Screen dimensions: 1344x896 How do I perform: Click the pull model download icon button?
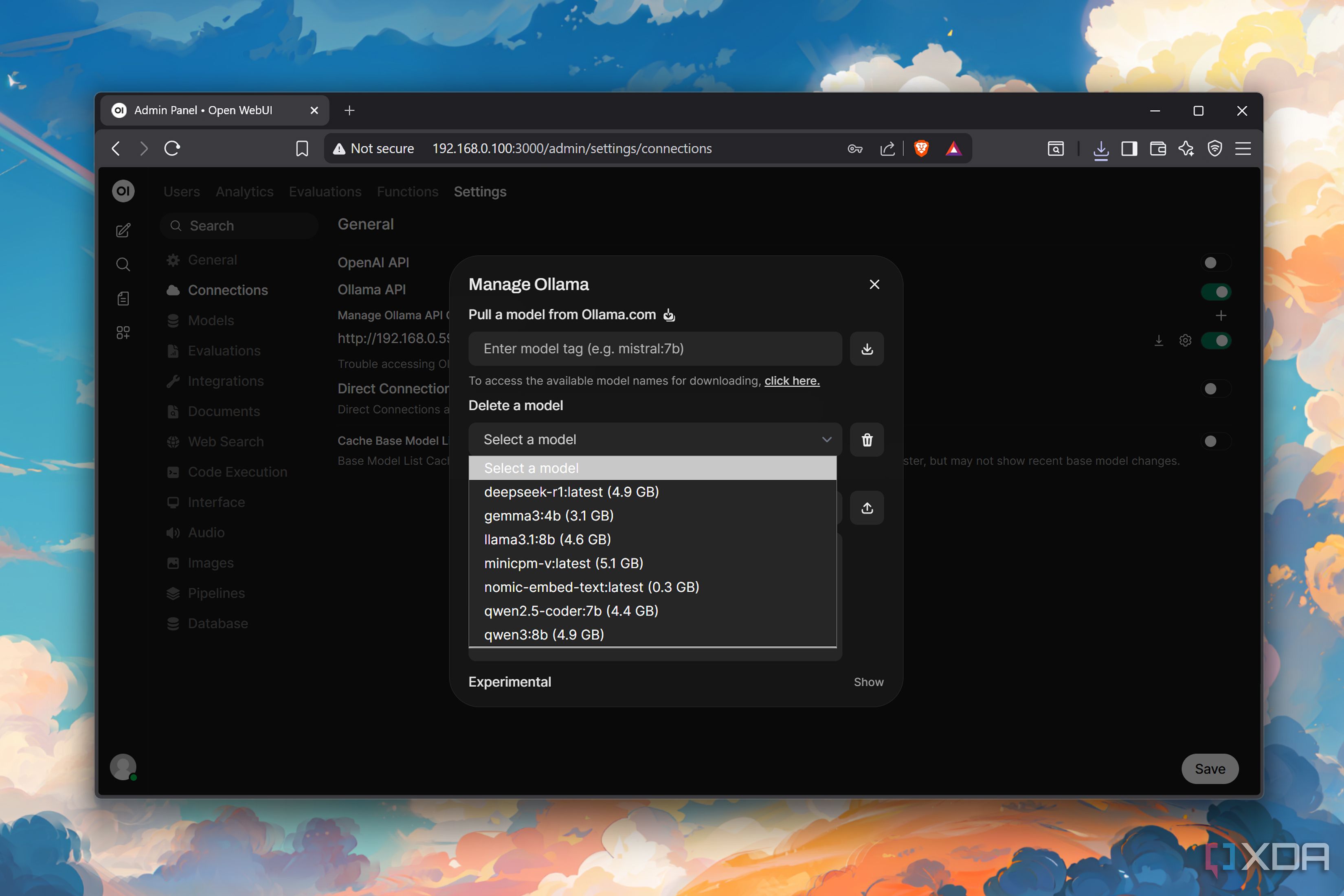point(867,349)
